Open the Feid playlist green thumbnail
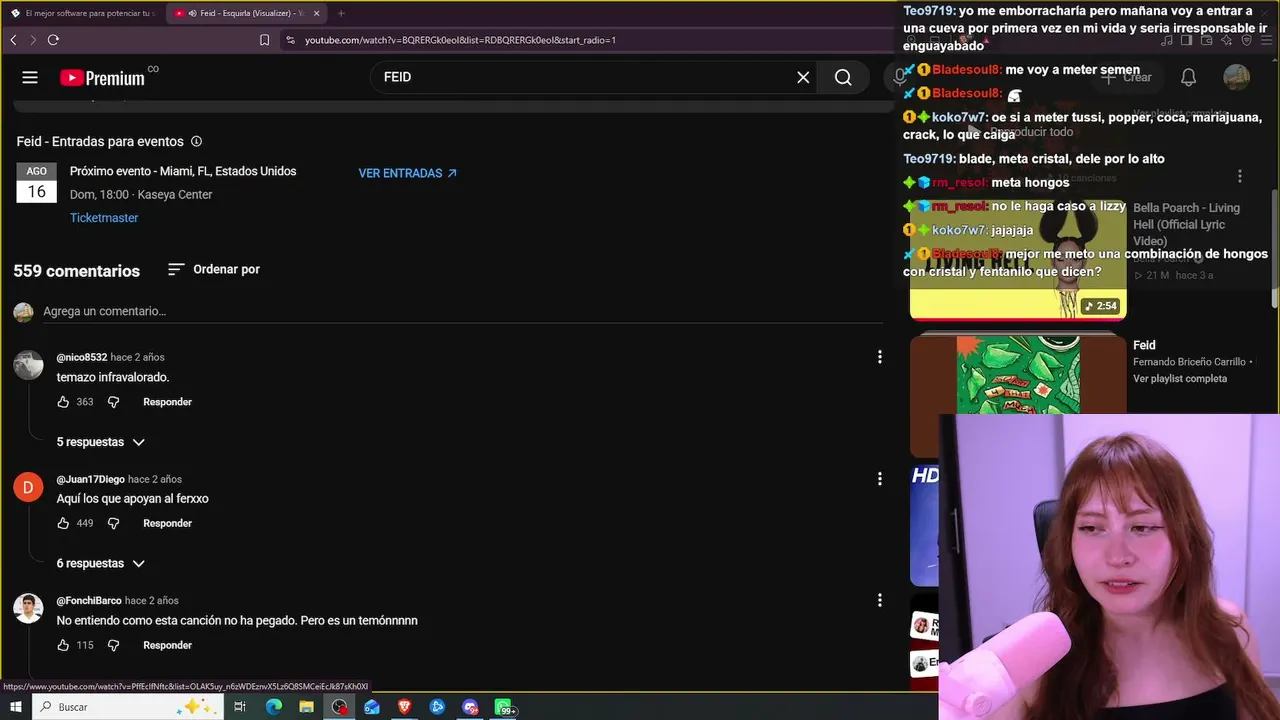 click(x=1018, y=375)
